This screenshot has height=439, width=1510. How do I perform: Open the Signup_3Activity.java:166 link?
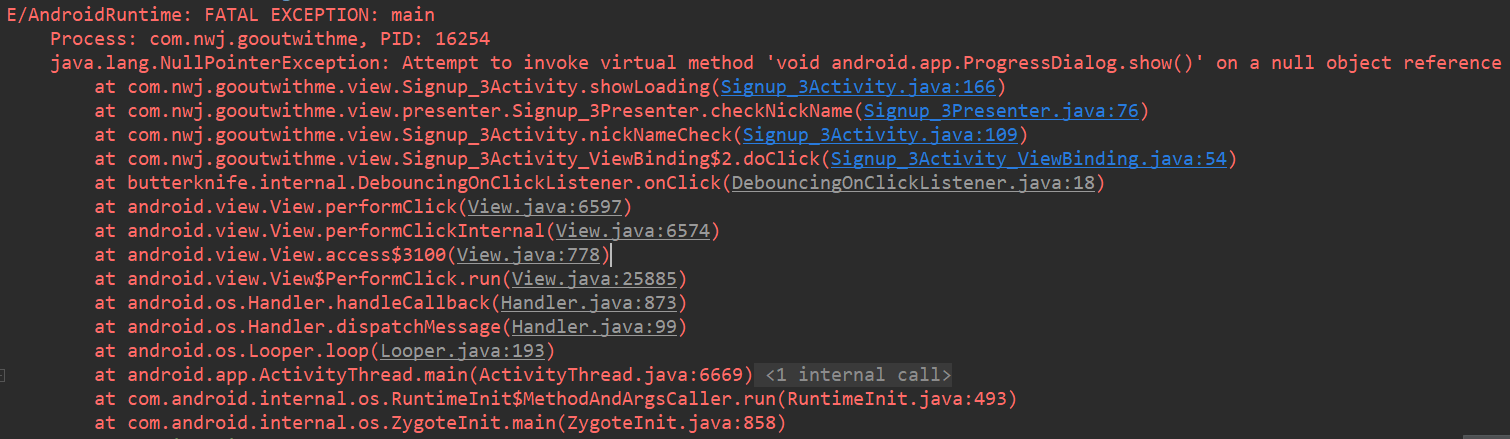(858, 87)
